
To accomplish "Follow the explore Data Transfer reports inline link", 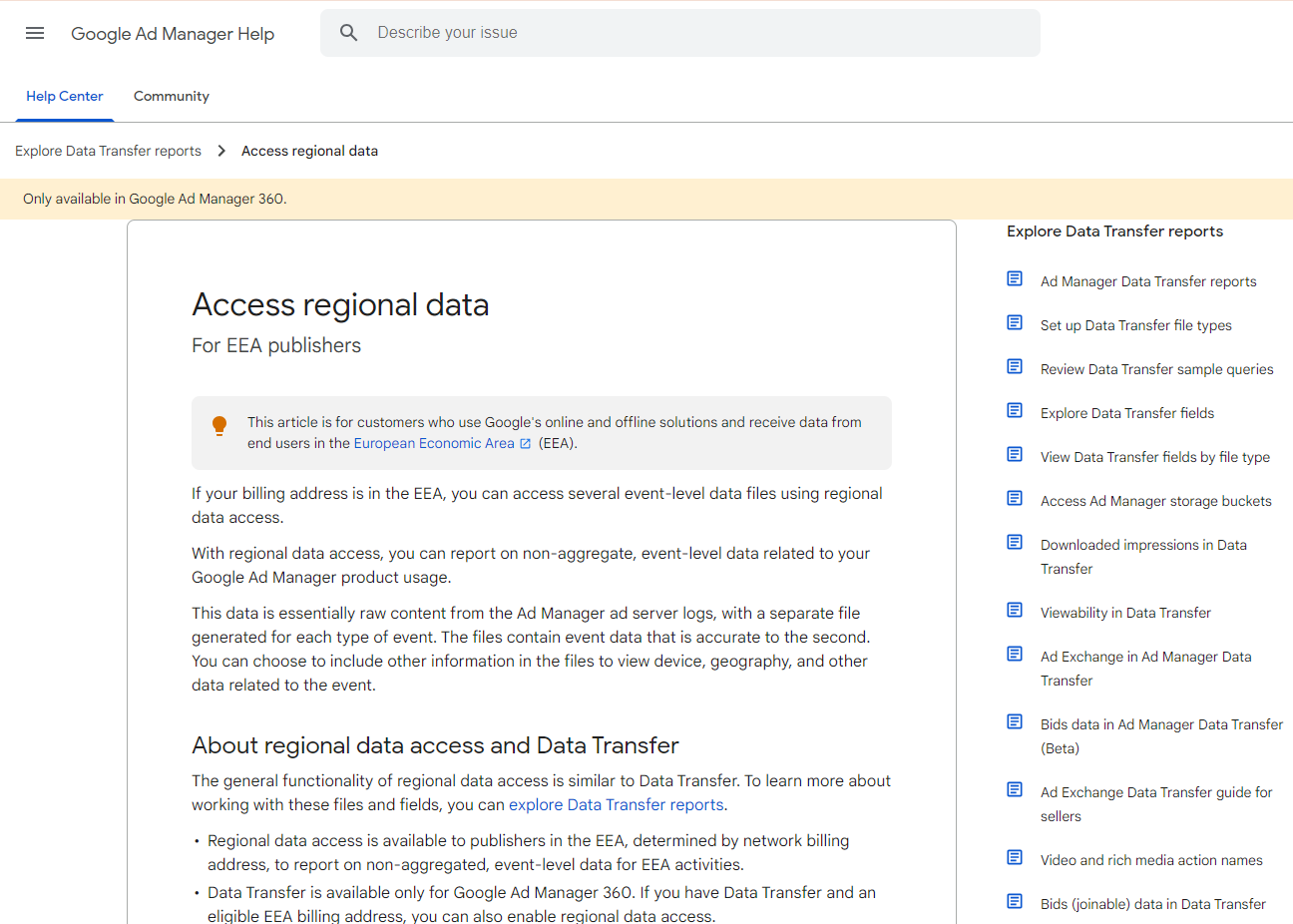I will coord(617,804).
